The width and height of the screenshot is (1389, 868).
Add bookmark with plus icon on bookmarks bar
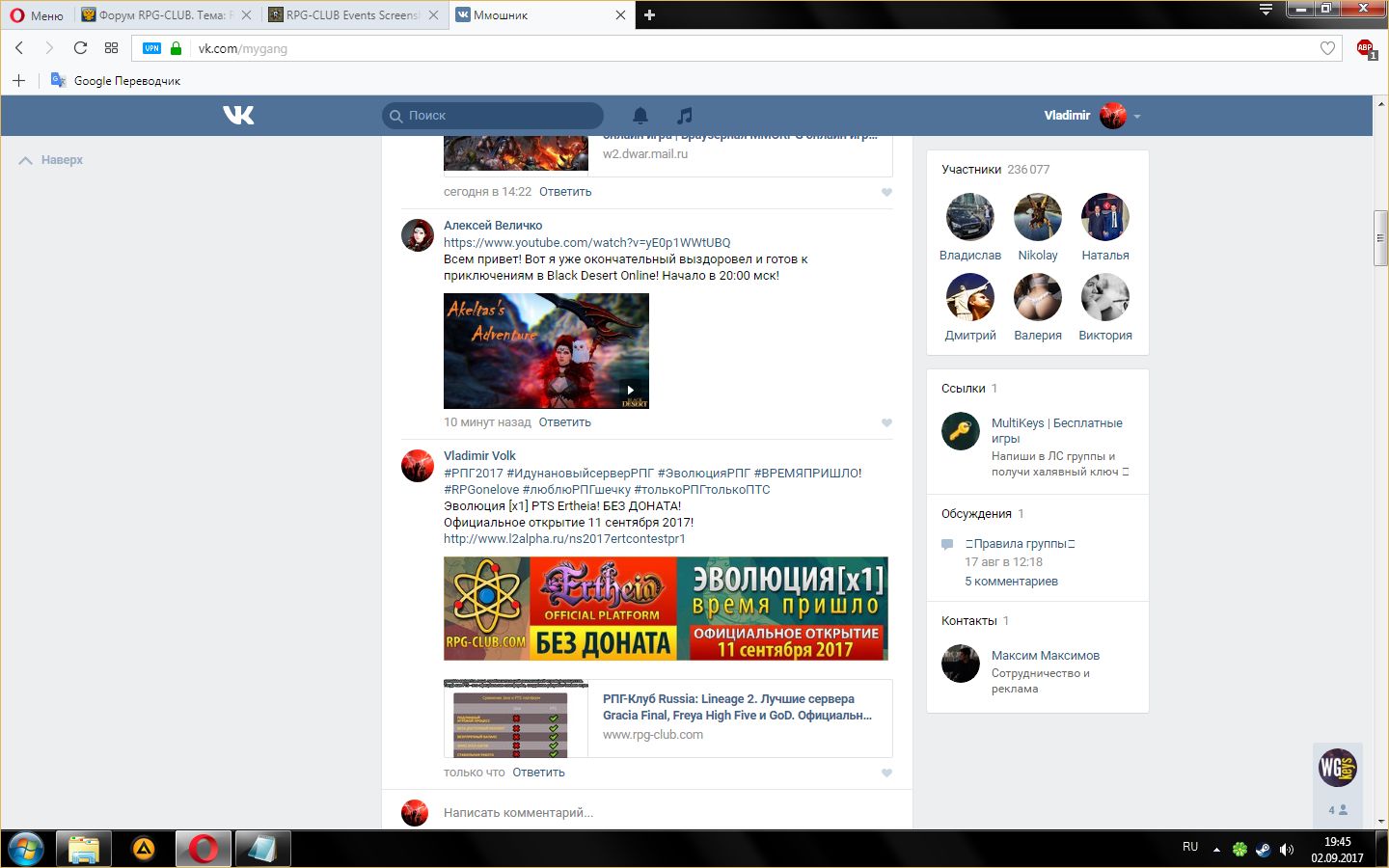[18, 80]
